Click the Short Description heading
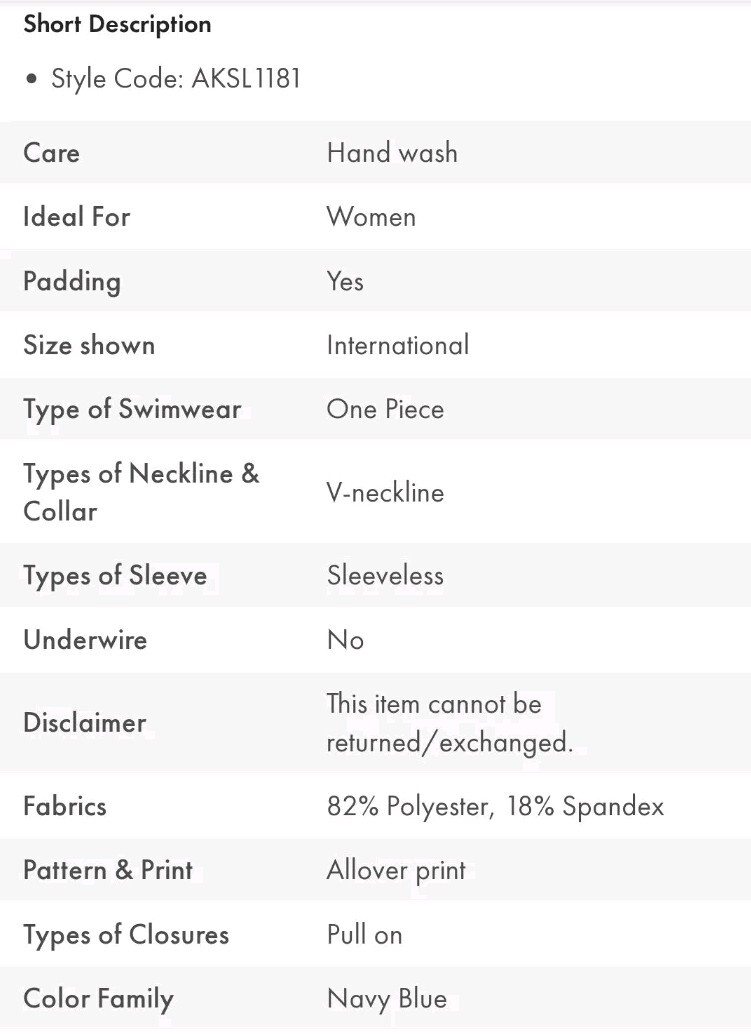 117,24
